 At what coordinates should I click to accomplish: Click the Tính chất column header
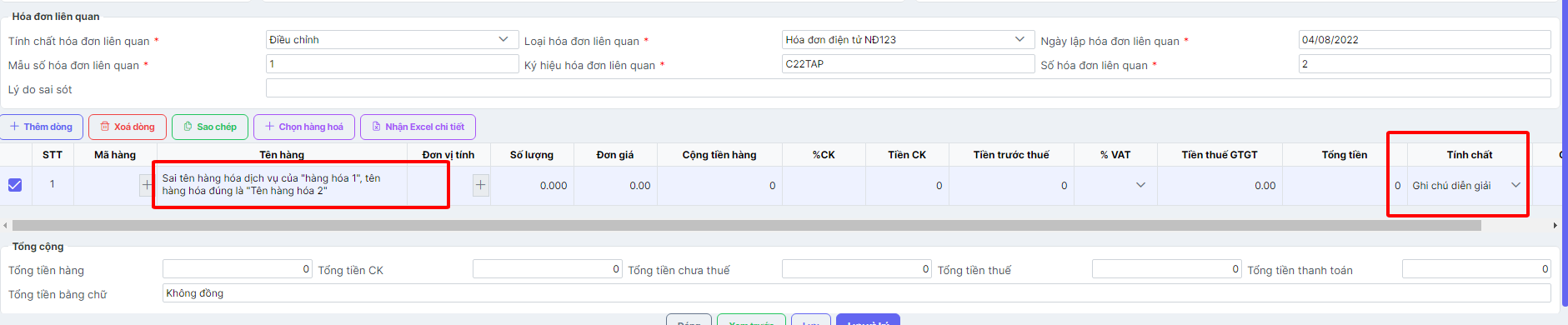[1470, 154]
